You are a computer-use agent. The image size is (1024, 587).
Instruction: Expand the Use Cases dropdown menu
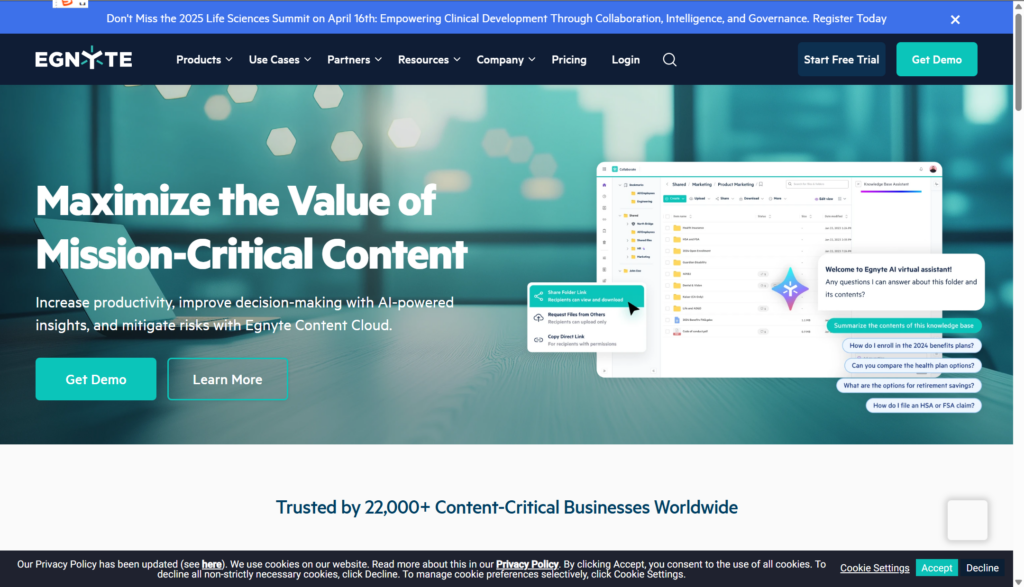click(x=280, y=60)
